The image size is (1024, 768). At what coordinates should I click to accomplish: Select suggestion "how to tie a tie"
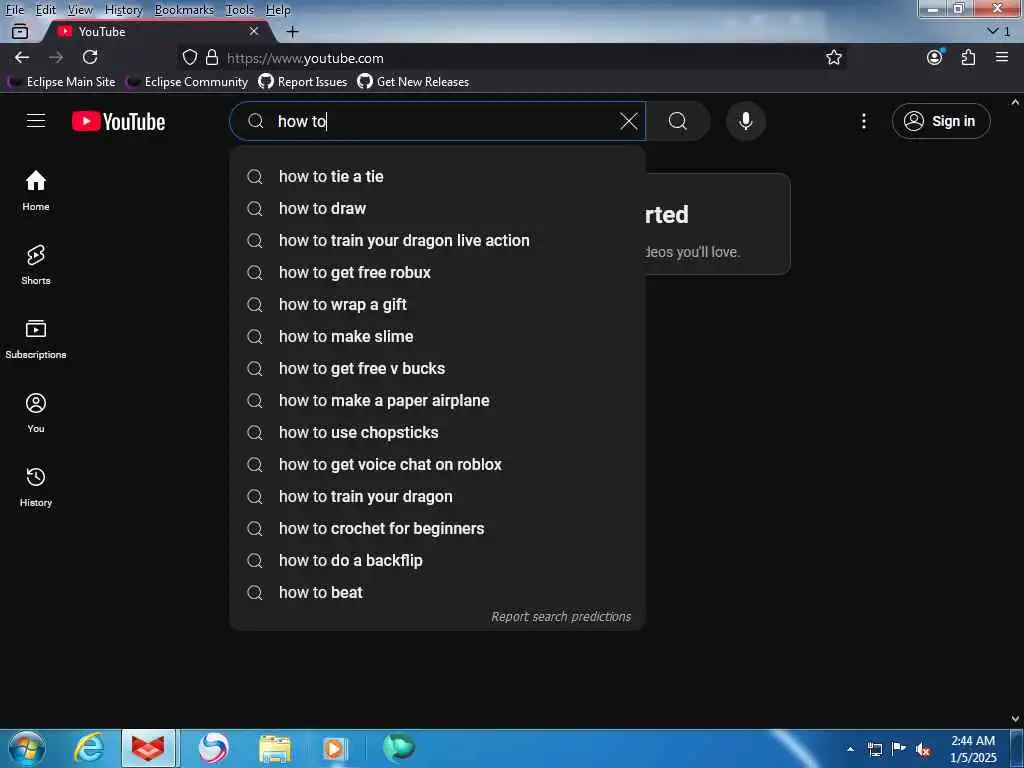coord(438,176)
